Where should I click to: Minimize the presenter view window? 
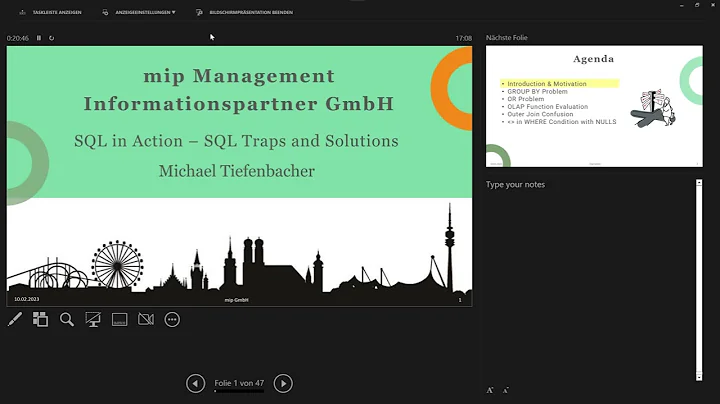coord(681,5)
